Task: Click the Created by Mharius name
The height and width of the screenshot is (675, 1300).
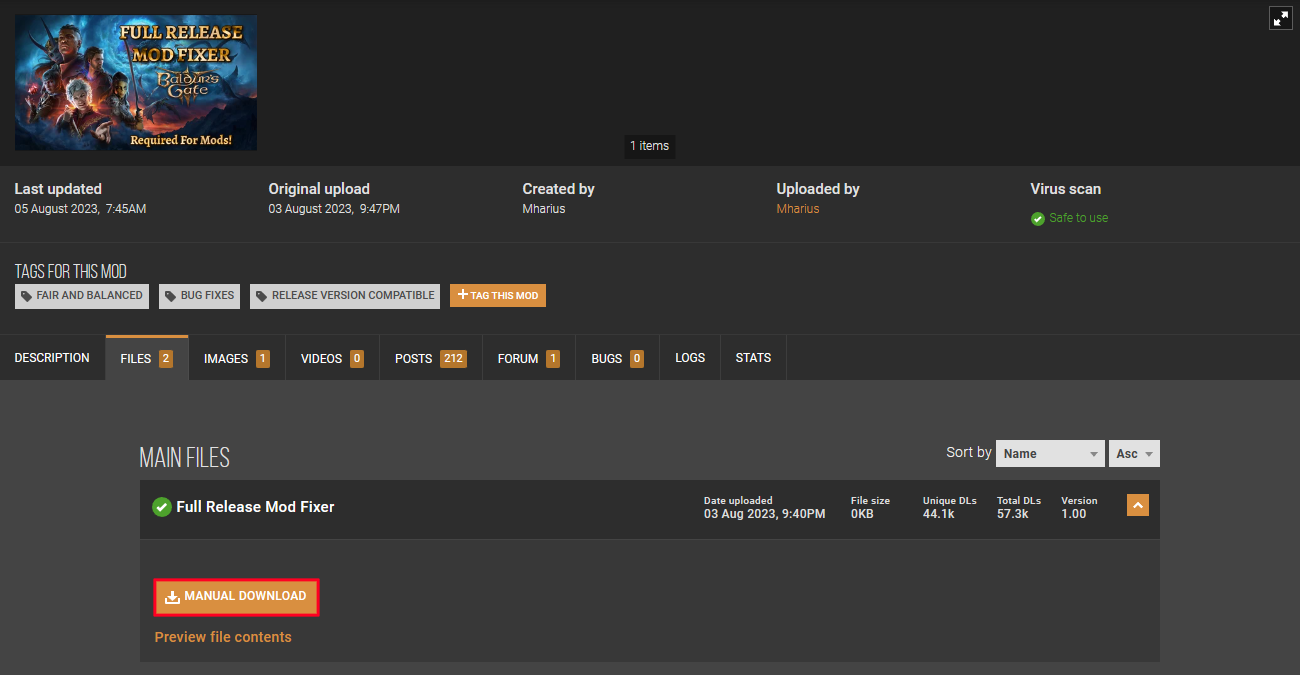Action: coord(544,209)
